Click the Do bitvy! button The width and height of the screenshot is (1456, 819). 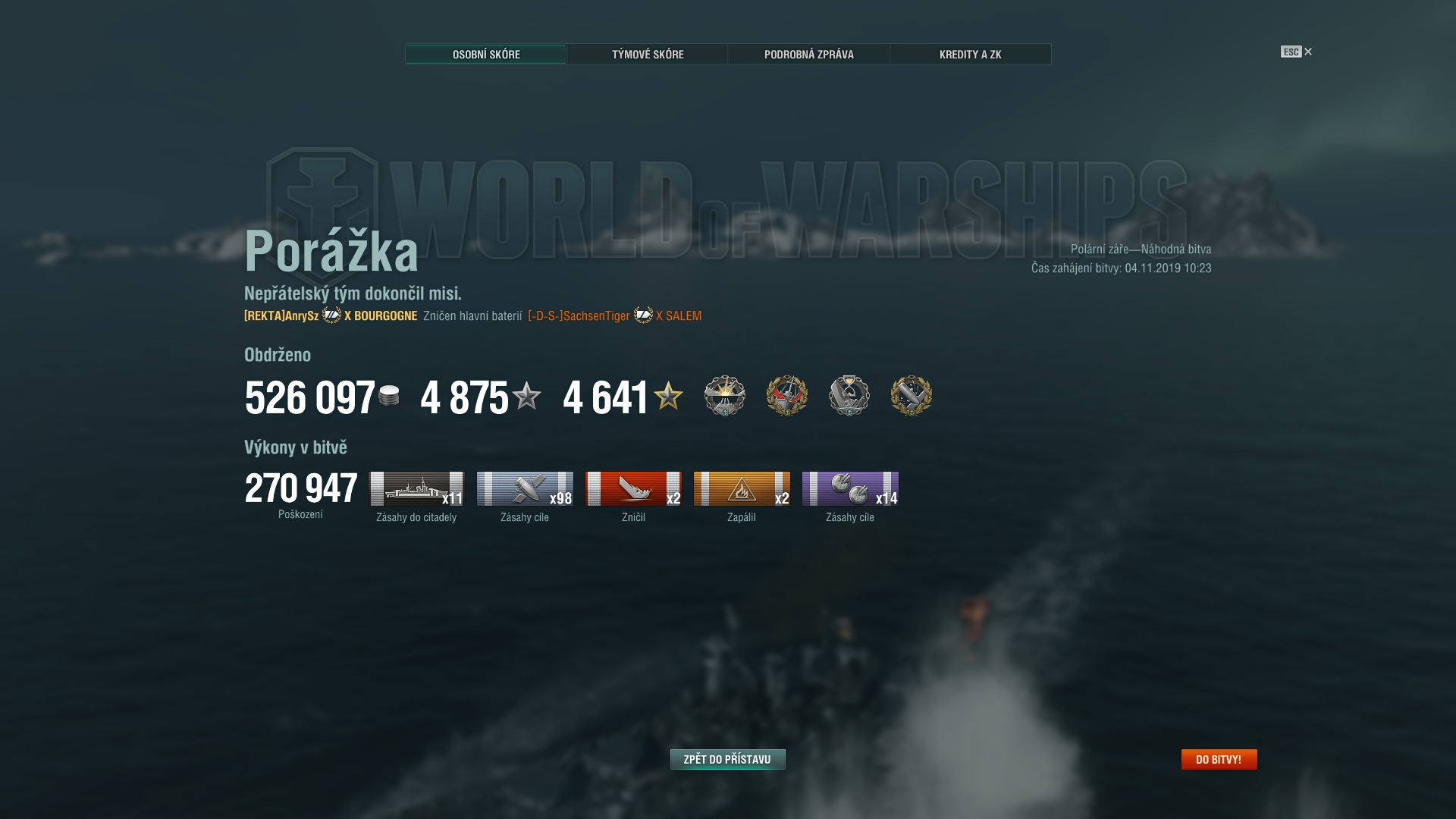tap(1219, 759)
